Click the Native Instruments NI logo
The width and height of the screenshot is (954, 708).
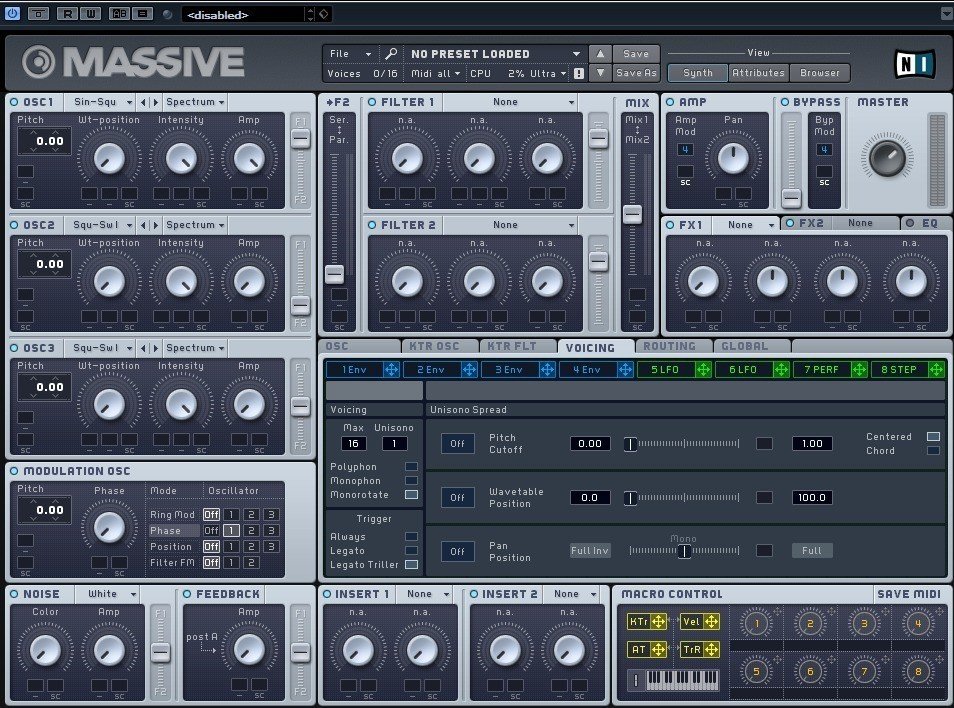914,64
